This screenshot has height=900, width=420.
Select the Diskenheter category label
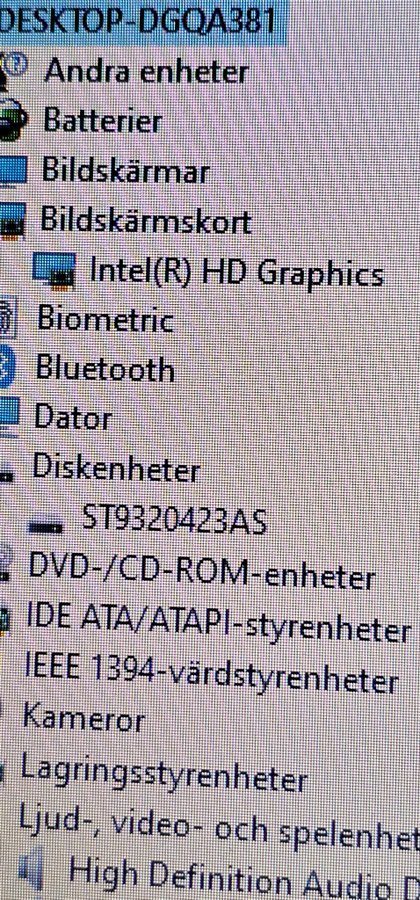(116, 468)
